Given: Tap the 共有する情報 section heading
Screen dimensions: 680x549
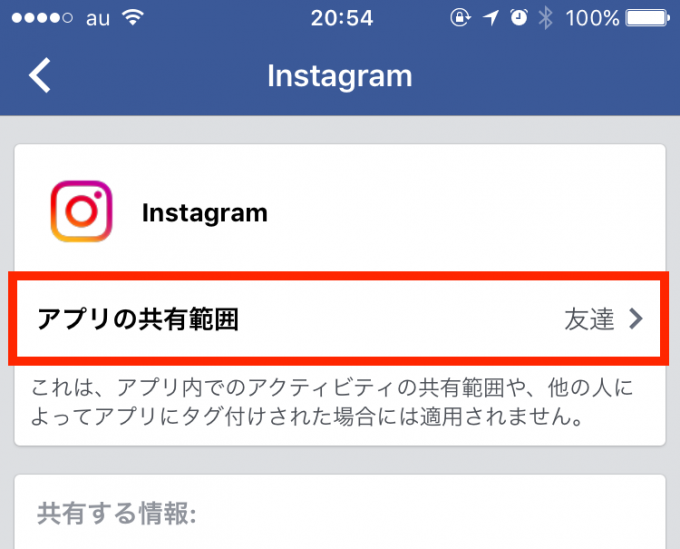Looking at the screenshot, I should pos(116,513).
